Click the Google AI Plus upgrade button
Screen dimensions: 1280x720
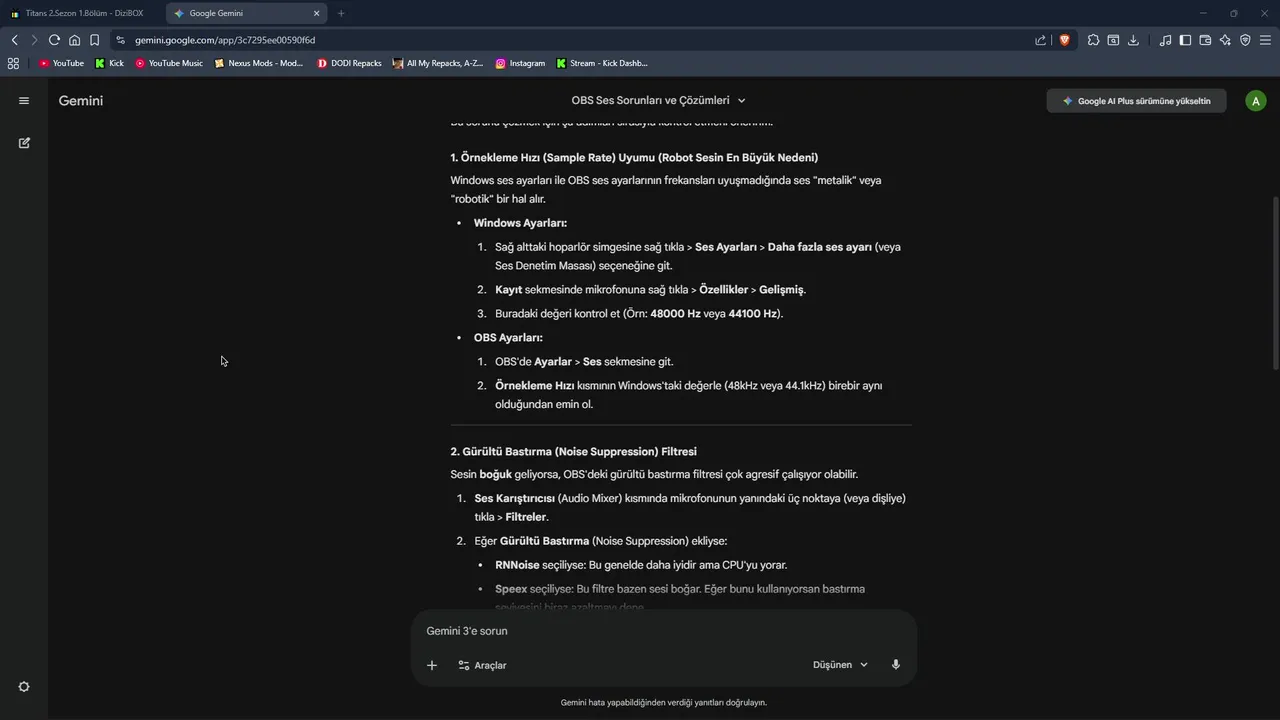point(1136,101)
